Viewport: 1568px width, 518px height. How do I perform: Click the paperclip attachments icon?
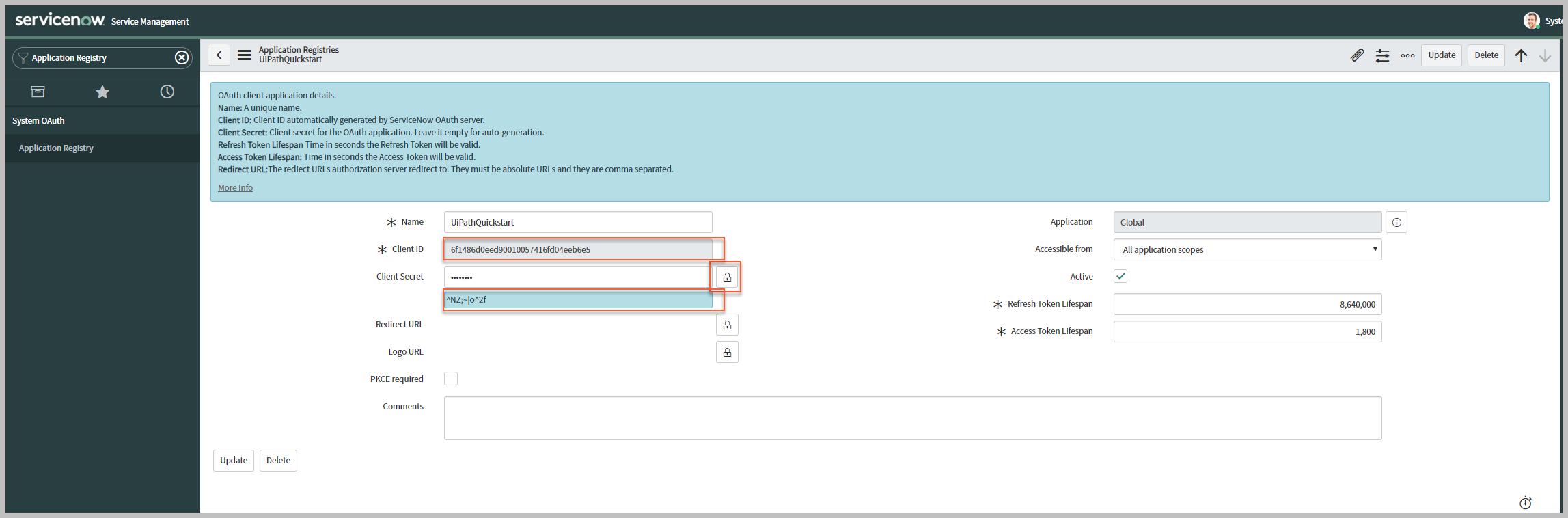click(1357, 55)
